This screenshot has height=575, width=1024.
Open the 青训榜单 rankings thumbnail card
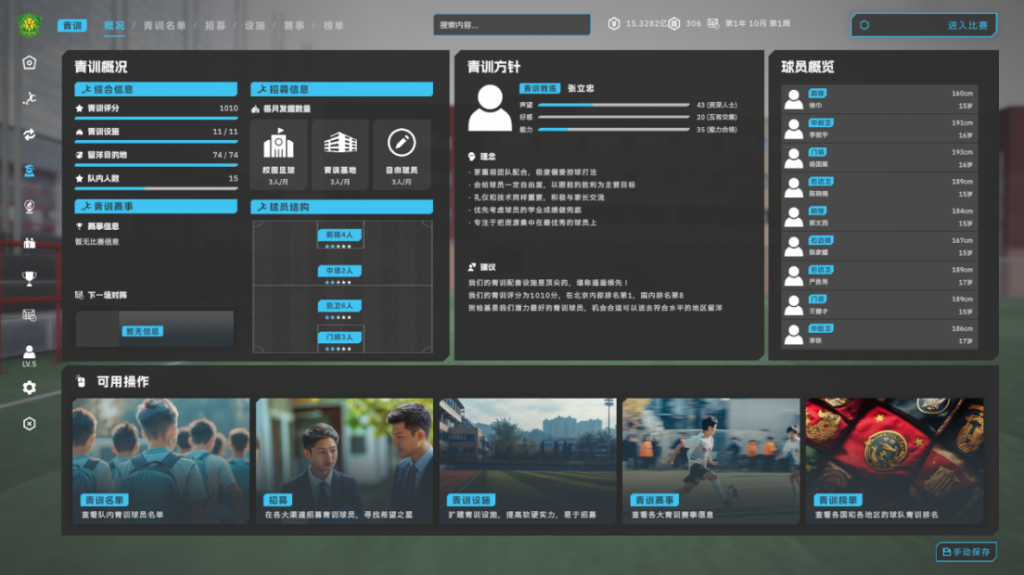coord(894,460)
